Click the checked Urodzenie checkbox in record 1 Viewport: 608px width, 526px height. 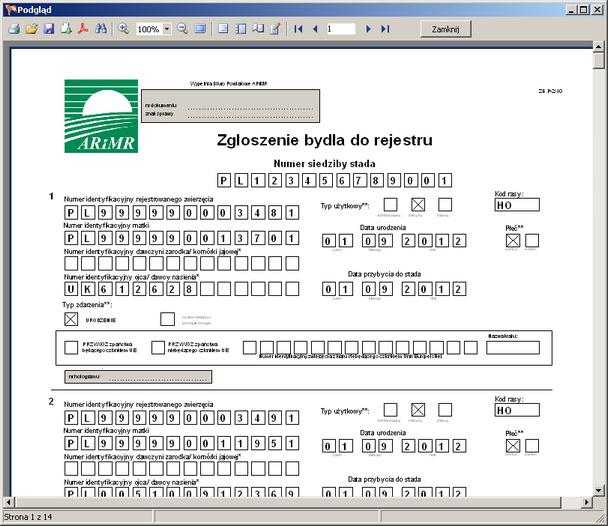pos(71,319)
